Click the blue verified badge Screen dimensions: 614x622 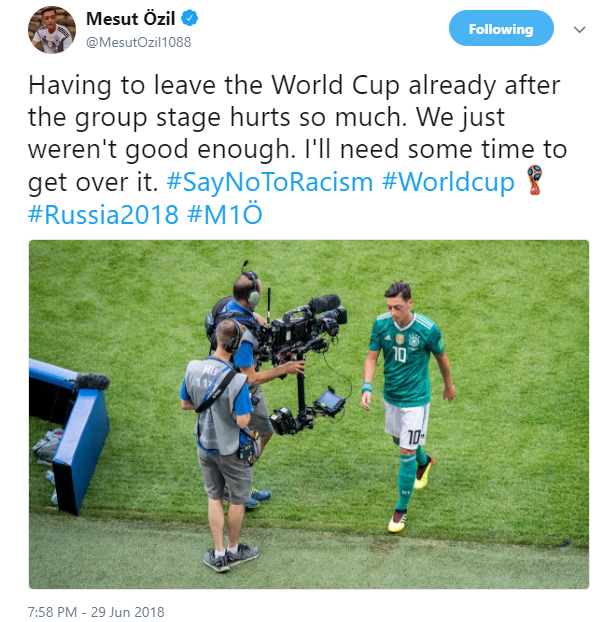pos(187,18)
